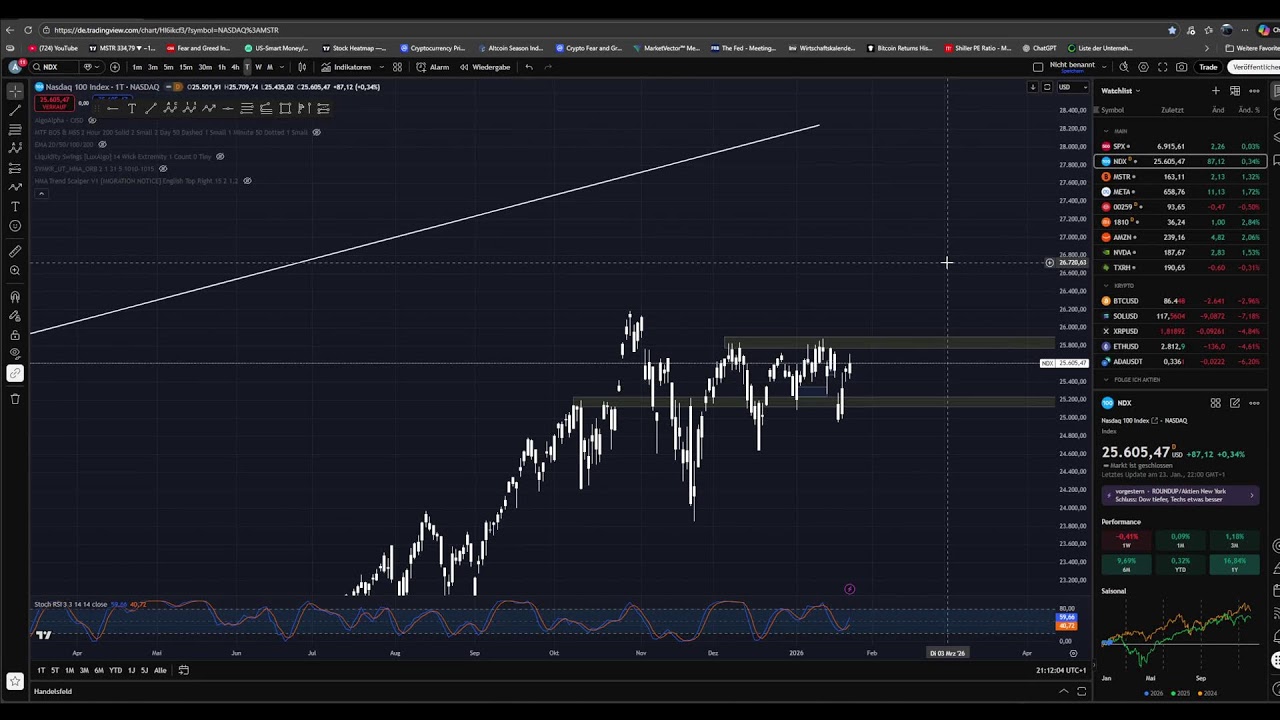This screenshot has height=720, width=1280.
Task: Collapse the FOLGE ICH AKTIEN section
Action: pos(1106,380)
